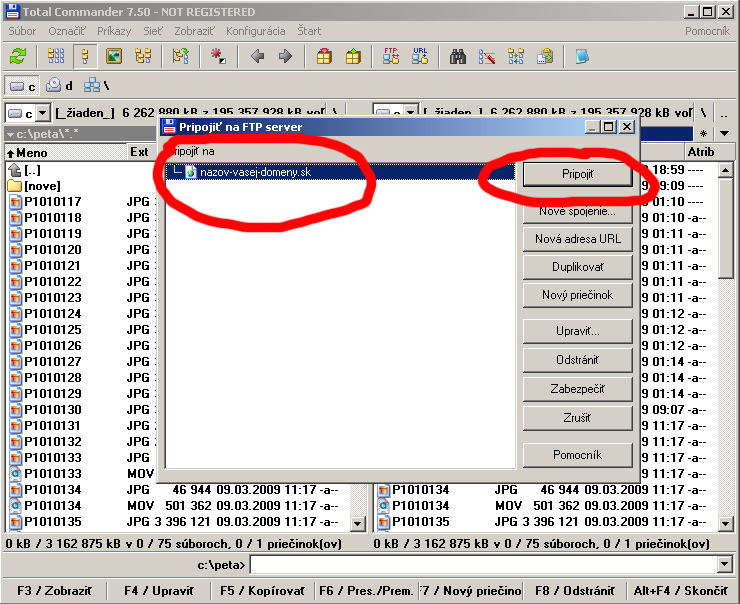Open command line history dropdown

click(x=724, y=564)
